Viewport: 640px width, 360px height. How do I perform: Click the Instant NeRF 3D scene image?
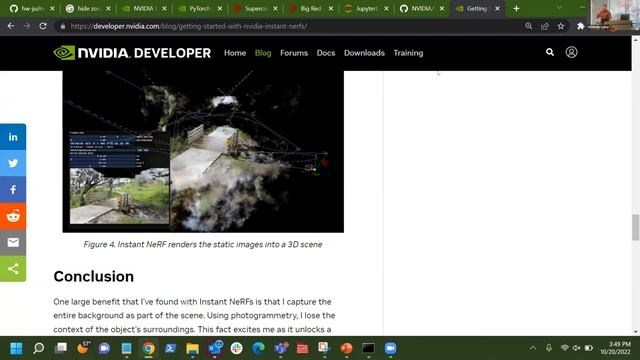[x=203, y=151]
